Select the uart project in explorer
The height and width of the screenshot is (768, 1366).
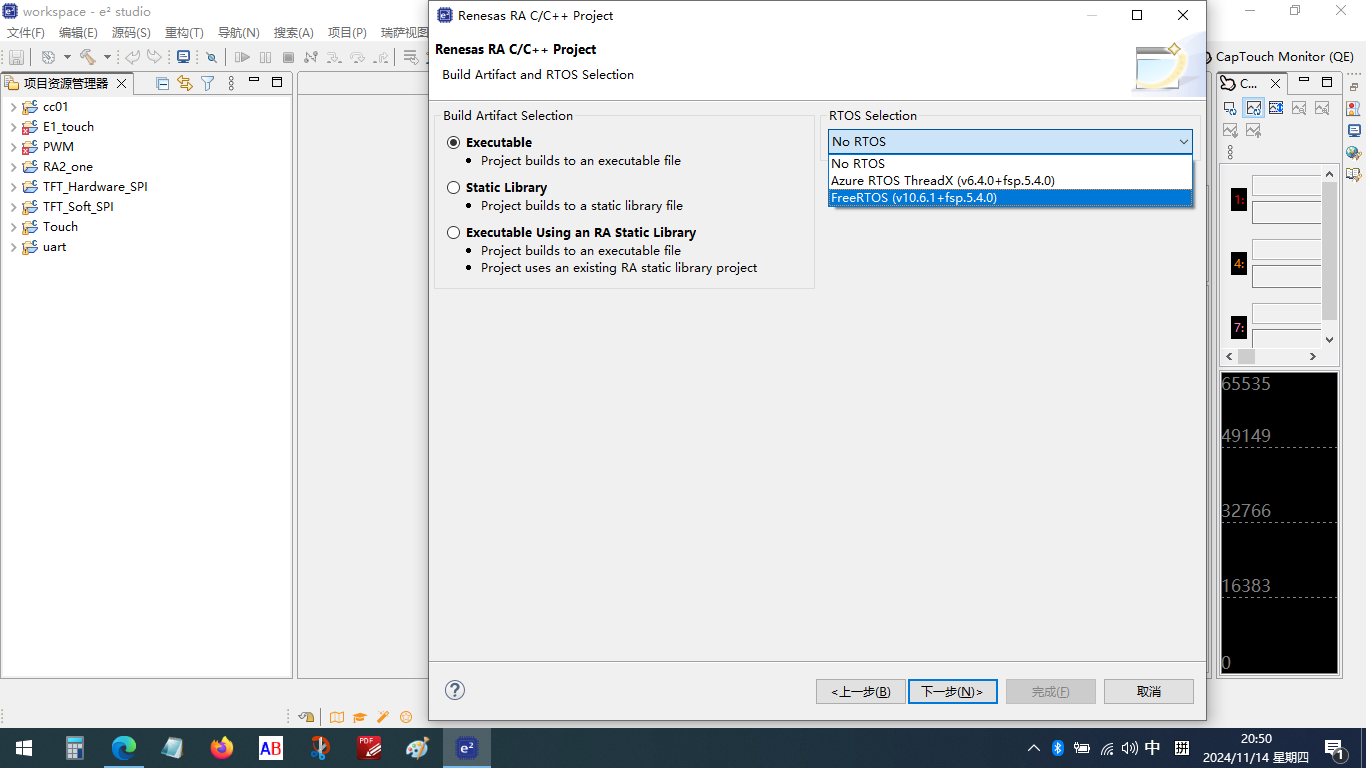tap(54, 247)
